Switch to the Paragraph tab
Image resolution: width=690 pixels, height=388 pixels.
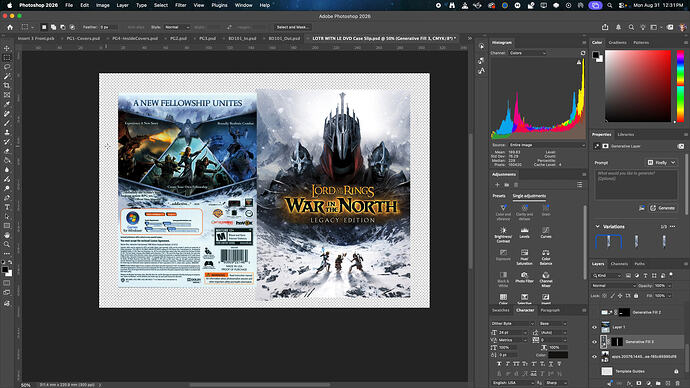(x=550, y=310)
